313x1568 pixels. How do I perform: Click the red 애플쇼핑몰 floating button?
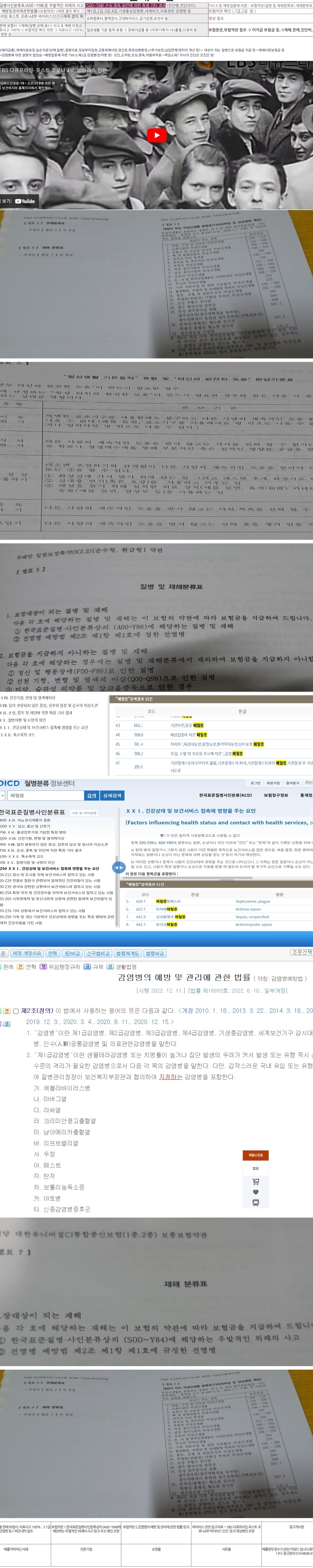click(256, 1155)
